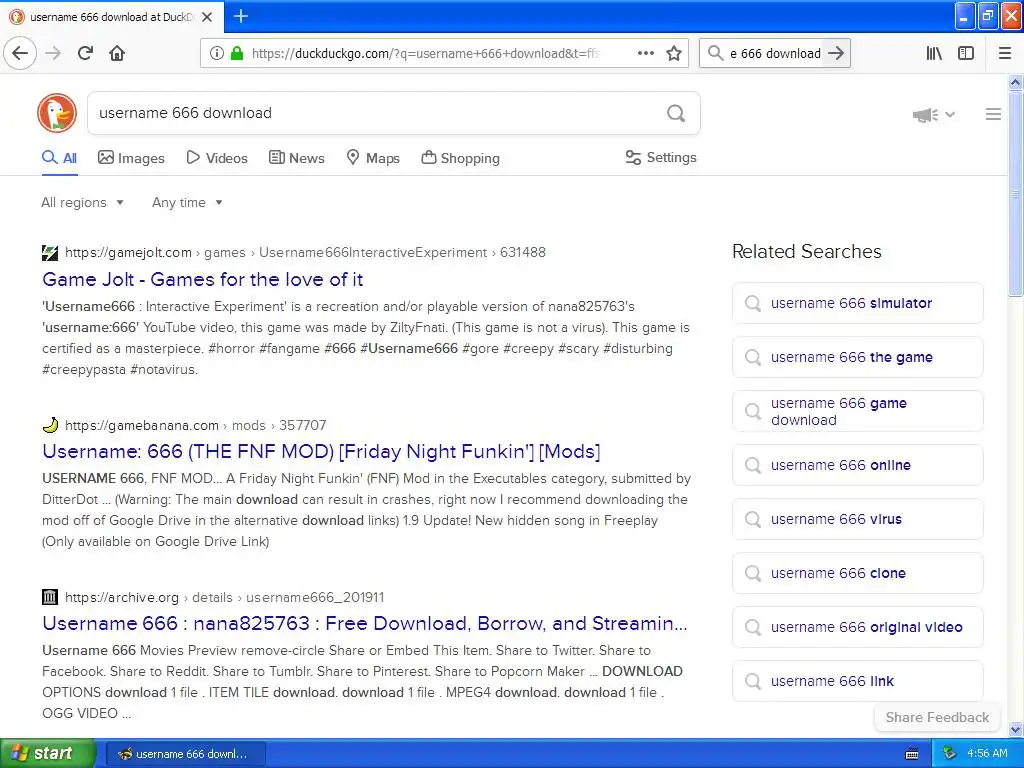This screenshot has width=1024, height=768.
Task: Close the DuckDuckGo tab
Action: pyautogui.click(x=207, y=17)
